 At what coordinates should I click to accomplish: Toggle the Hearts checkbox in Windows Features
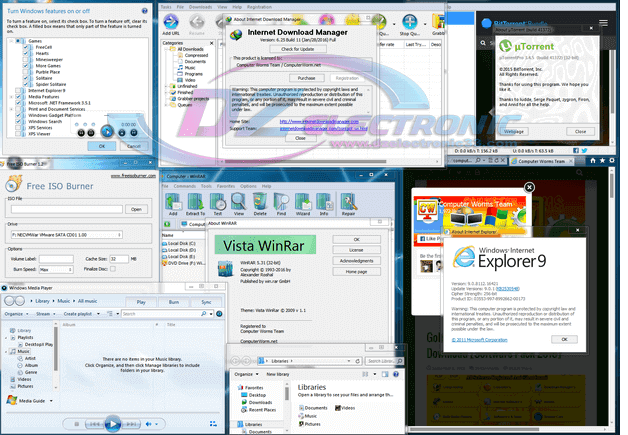point(25,53)
